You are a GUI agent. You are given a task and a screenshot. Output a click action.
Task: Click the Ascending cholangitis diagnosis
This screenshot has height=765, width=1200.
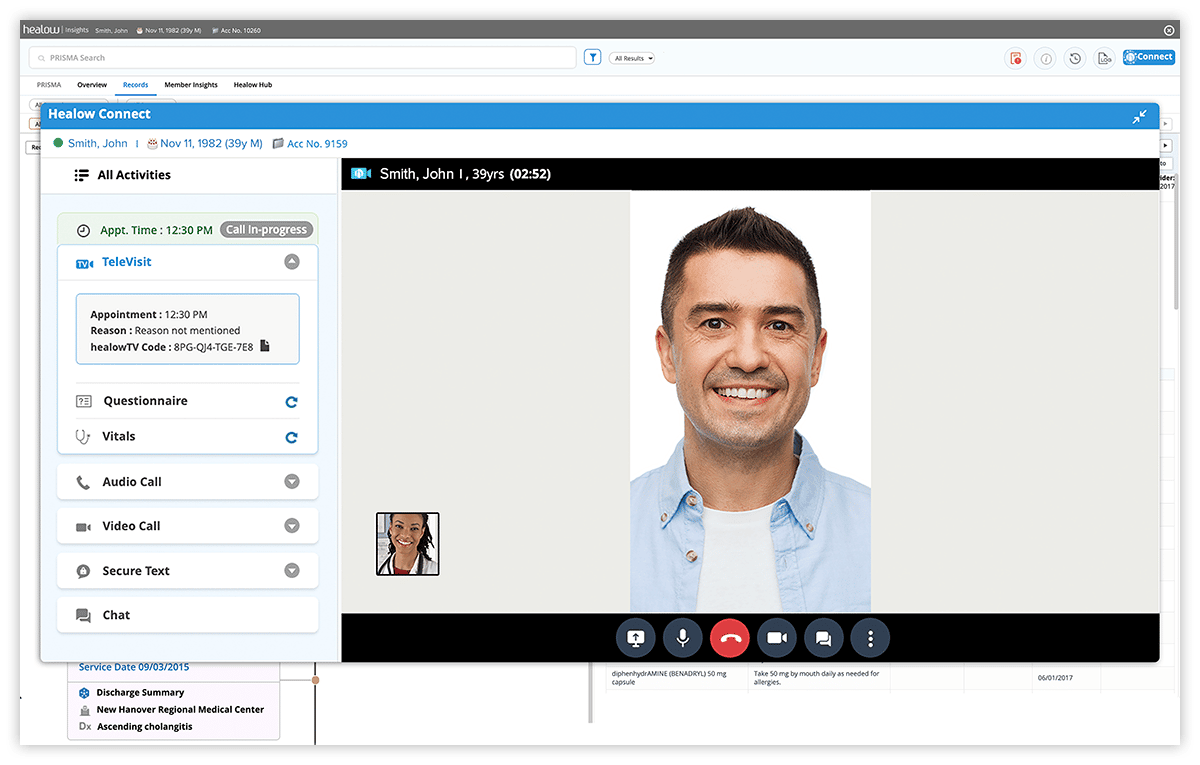coord(144,727)
